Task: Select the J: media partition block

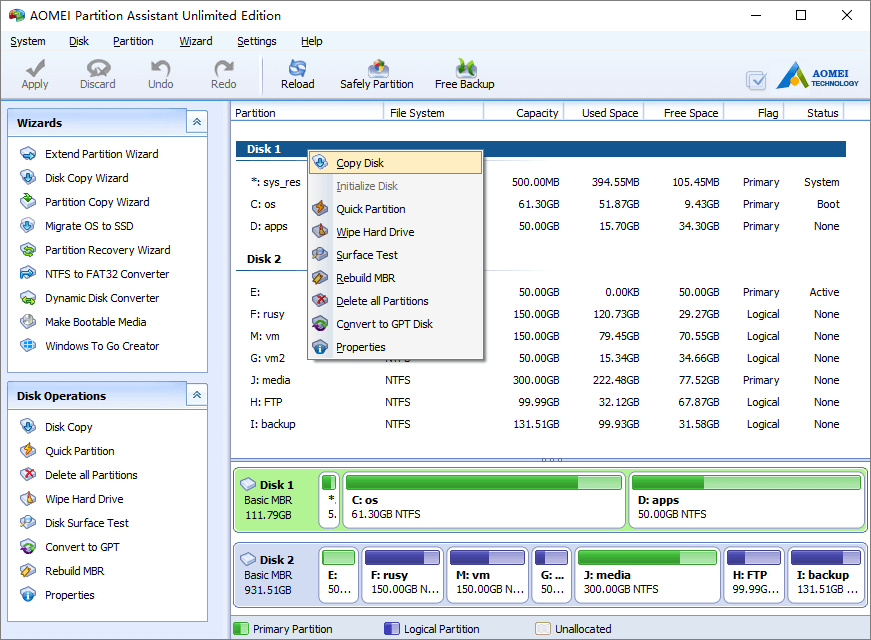Action: [x=647, y=574]
